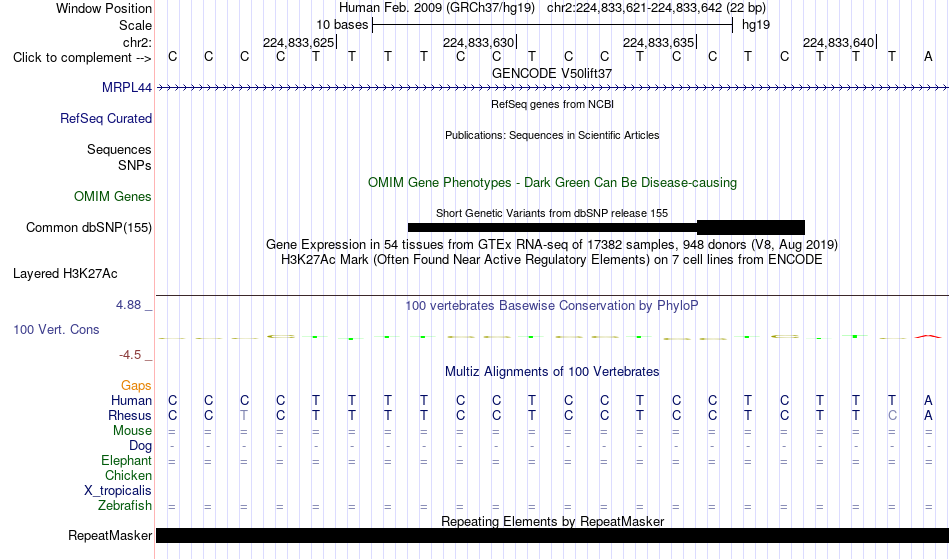Click the OMIM Gene Phenotypes title
The height and width of the screenshot is (559, 950).
coord(553,182)
